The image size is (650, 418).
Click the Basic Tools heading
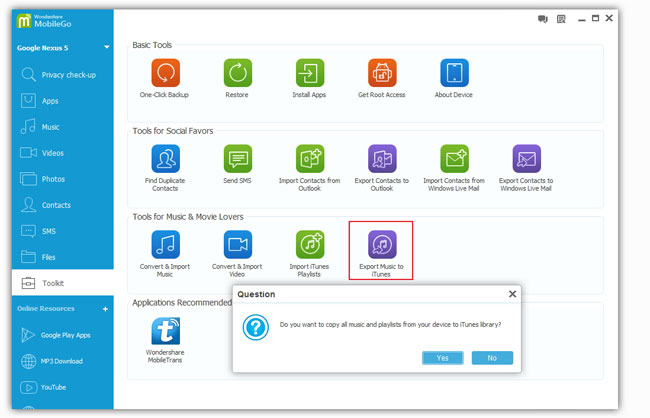(x=152, y=45)
